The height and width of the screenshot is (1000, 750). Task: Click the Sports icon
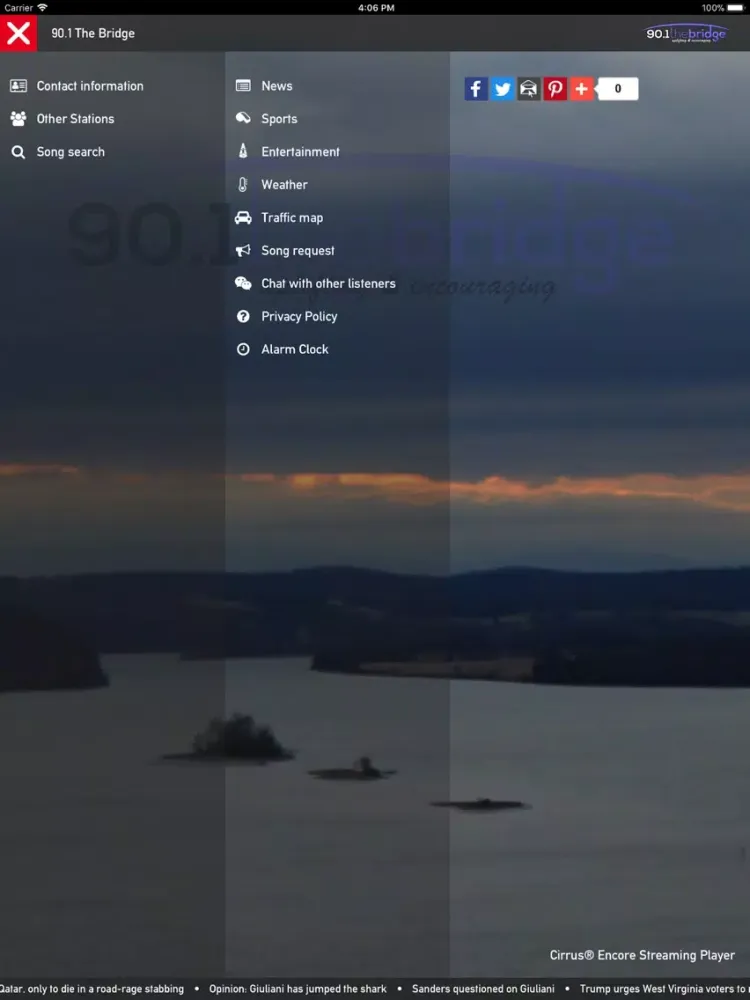(x=243, y=118)
